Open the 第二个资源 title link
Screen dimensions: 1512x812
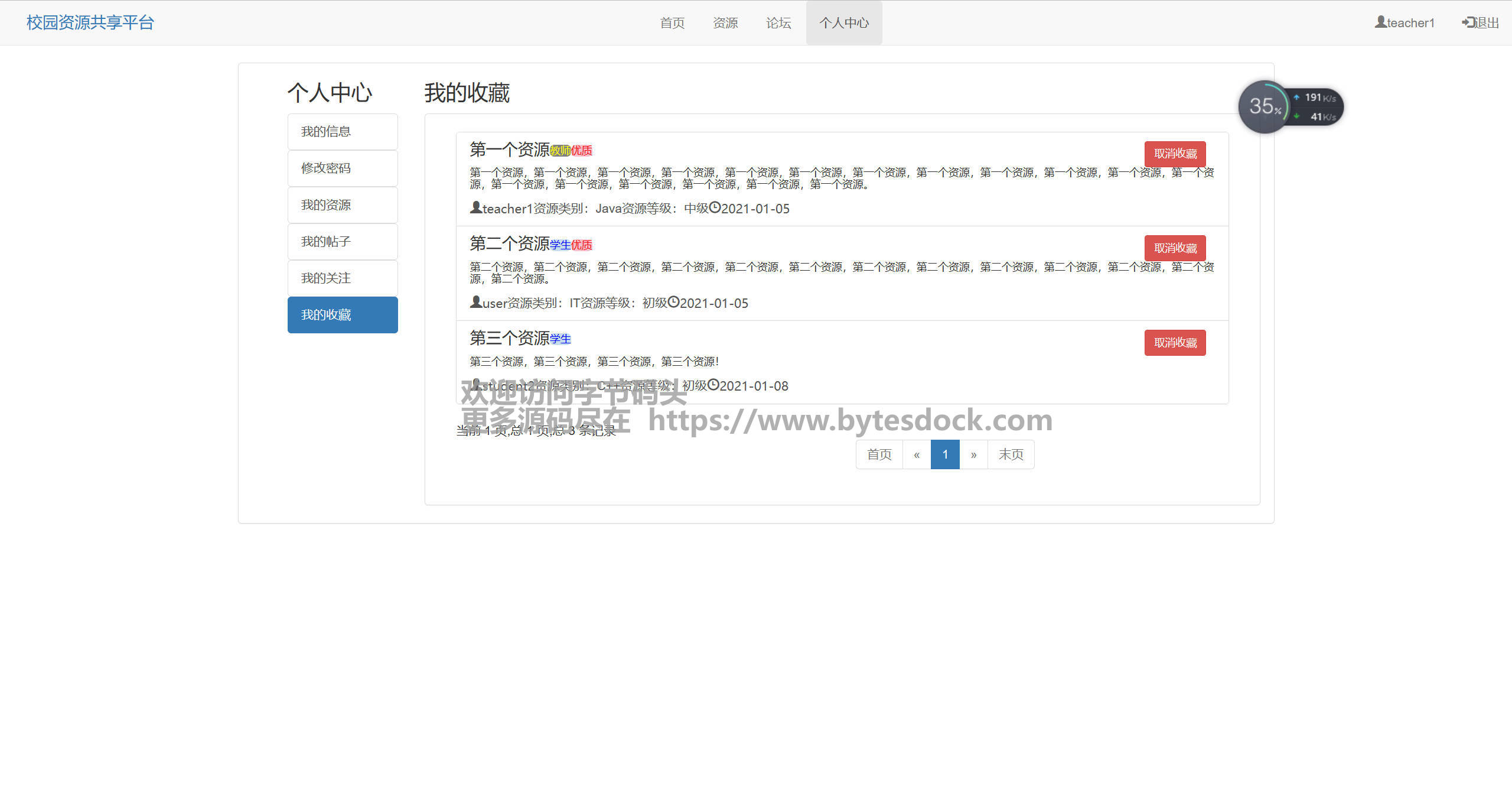509,243
